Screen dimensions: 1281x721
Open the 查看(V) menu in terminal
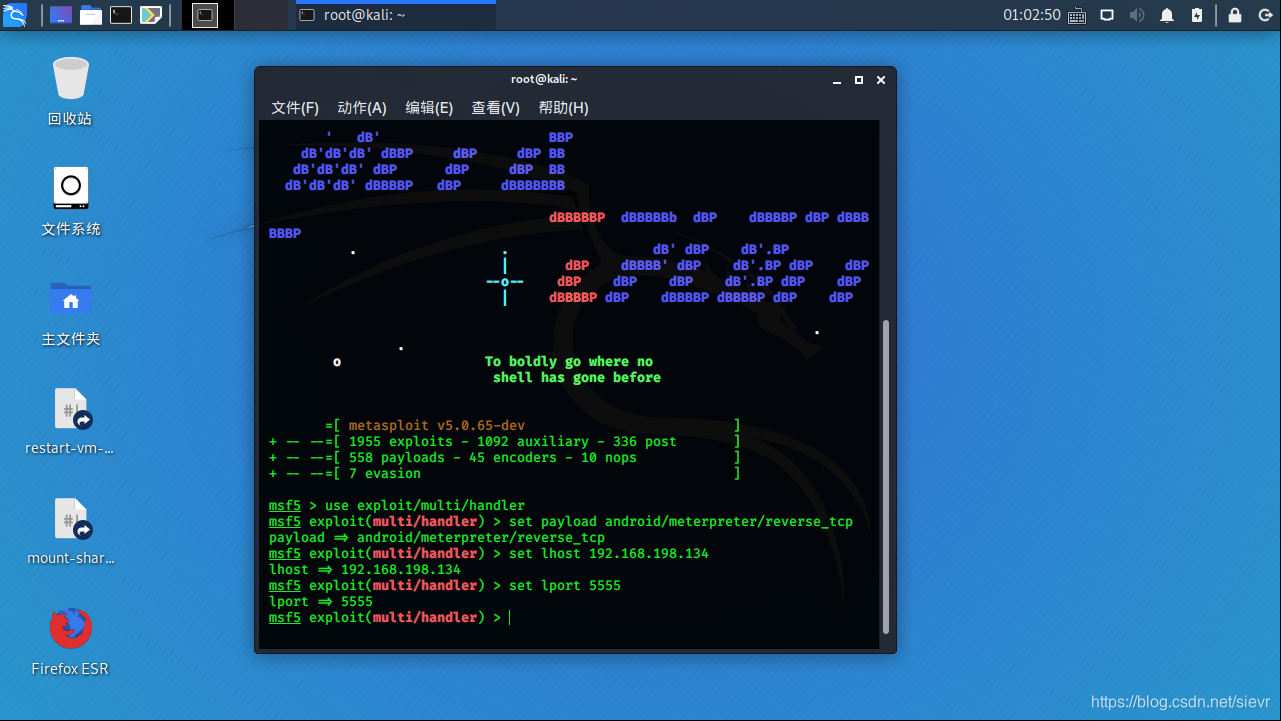[496, 108]
